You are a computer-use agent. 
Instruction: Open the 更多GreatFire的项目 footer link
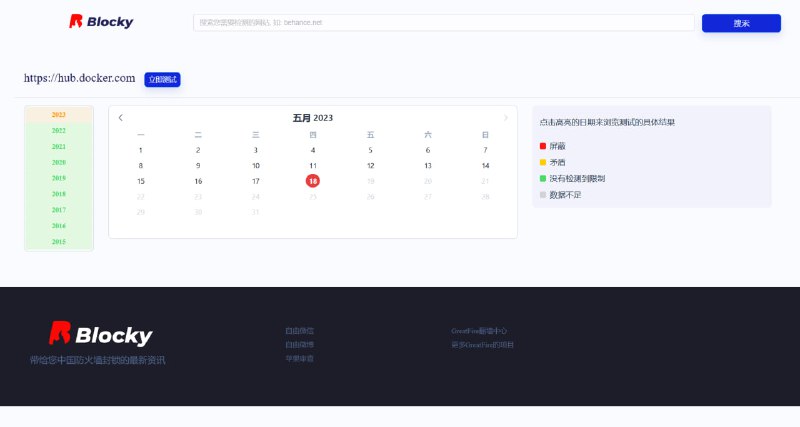(482, 345)
